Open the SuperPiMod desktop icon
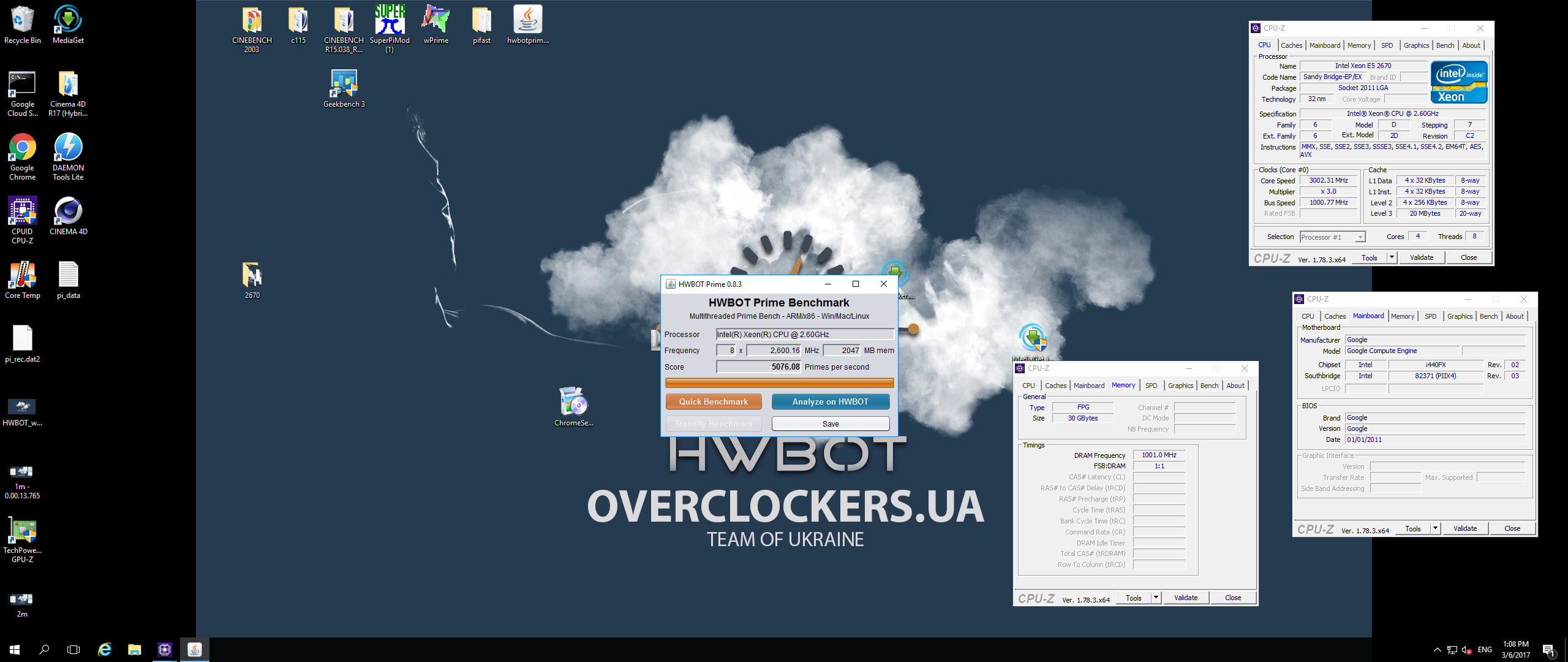 click(x=390, y=29)
